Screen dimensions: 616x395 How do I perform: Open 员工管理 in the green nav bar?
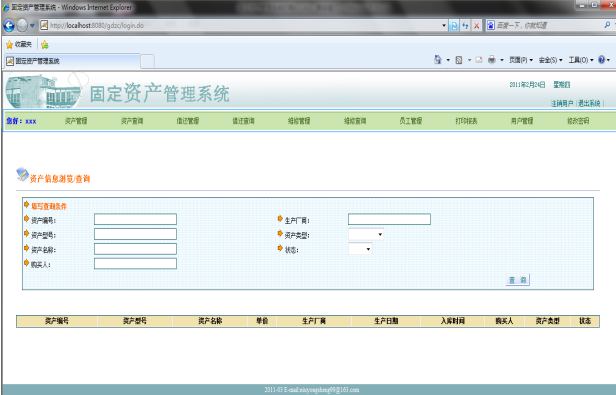411,121
